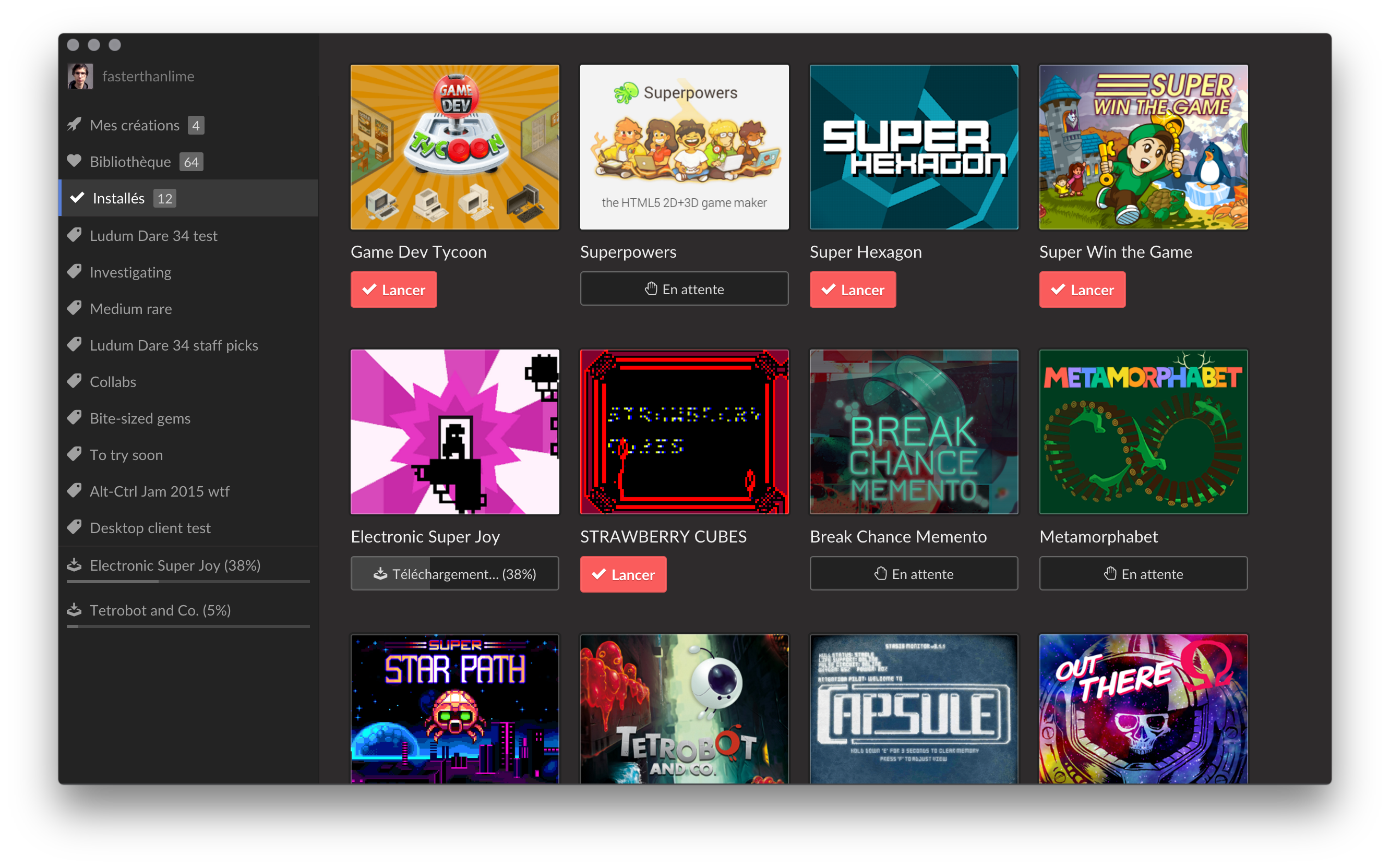The height and width of the screenshot is (868, 1390).
Task: Launch Game Dev Tycoon with Lancer button
Action: pyautogui.click(x=394, y=290)
